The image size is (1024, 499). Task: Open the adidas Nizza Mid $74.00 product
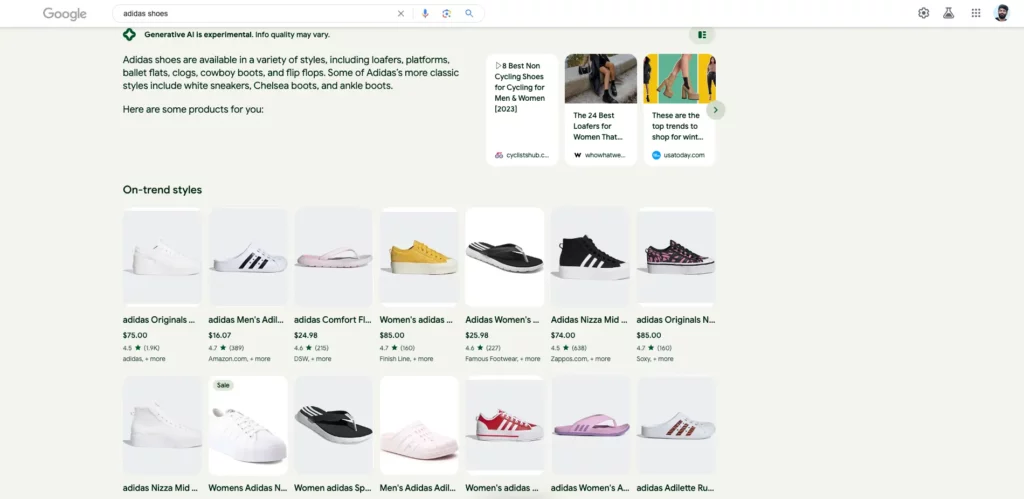pos(590,257)
